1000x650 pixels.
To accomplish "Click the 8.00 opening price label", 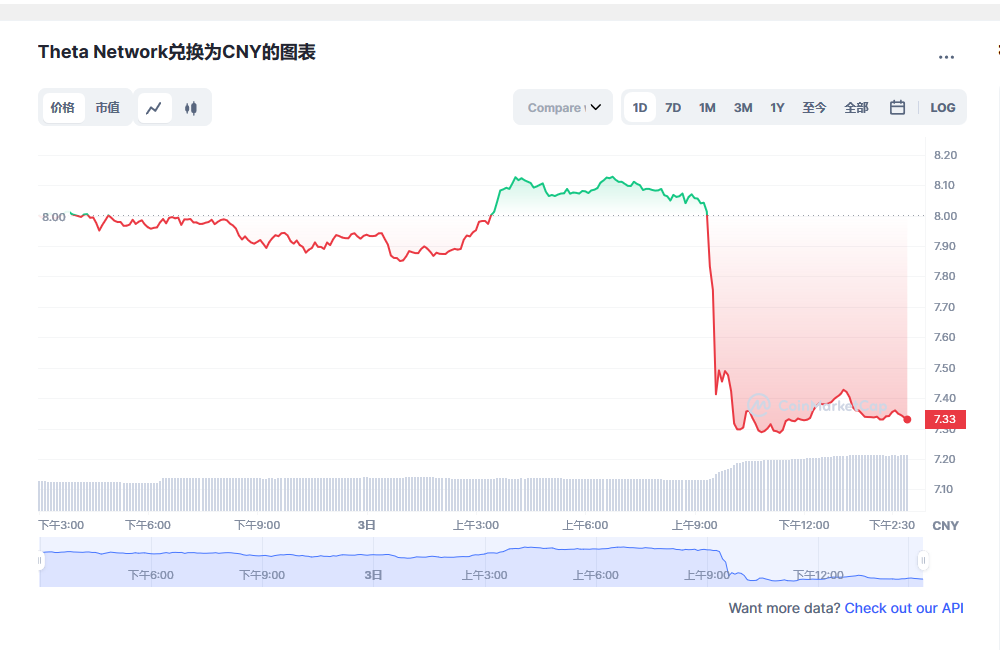I will click(54, 217).
